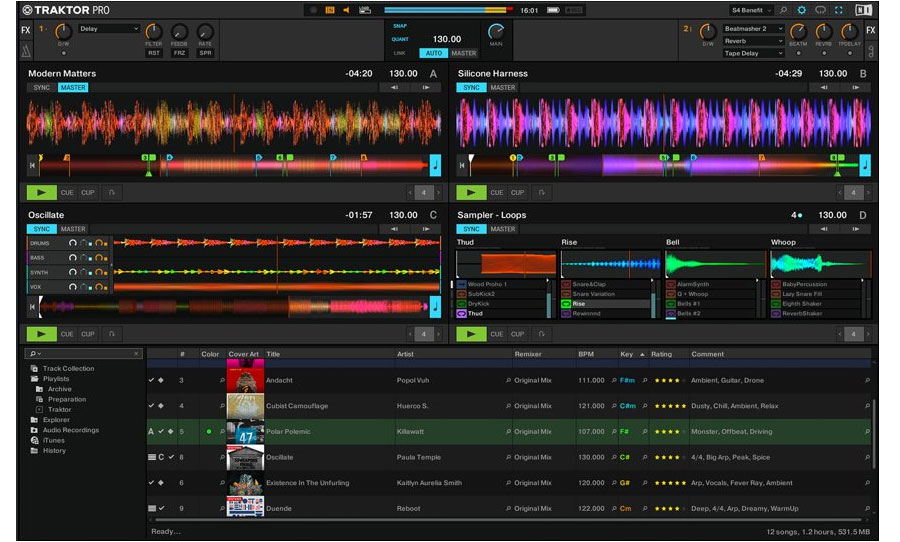Increase loop size arrow on Deck A

click(x=439, y=192)
